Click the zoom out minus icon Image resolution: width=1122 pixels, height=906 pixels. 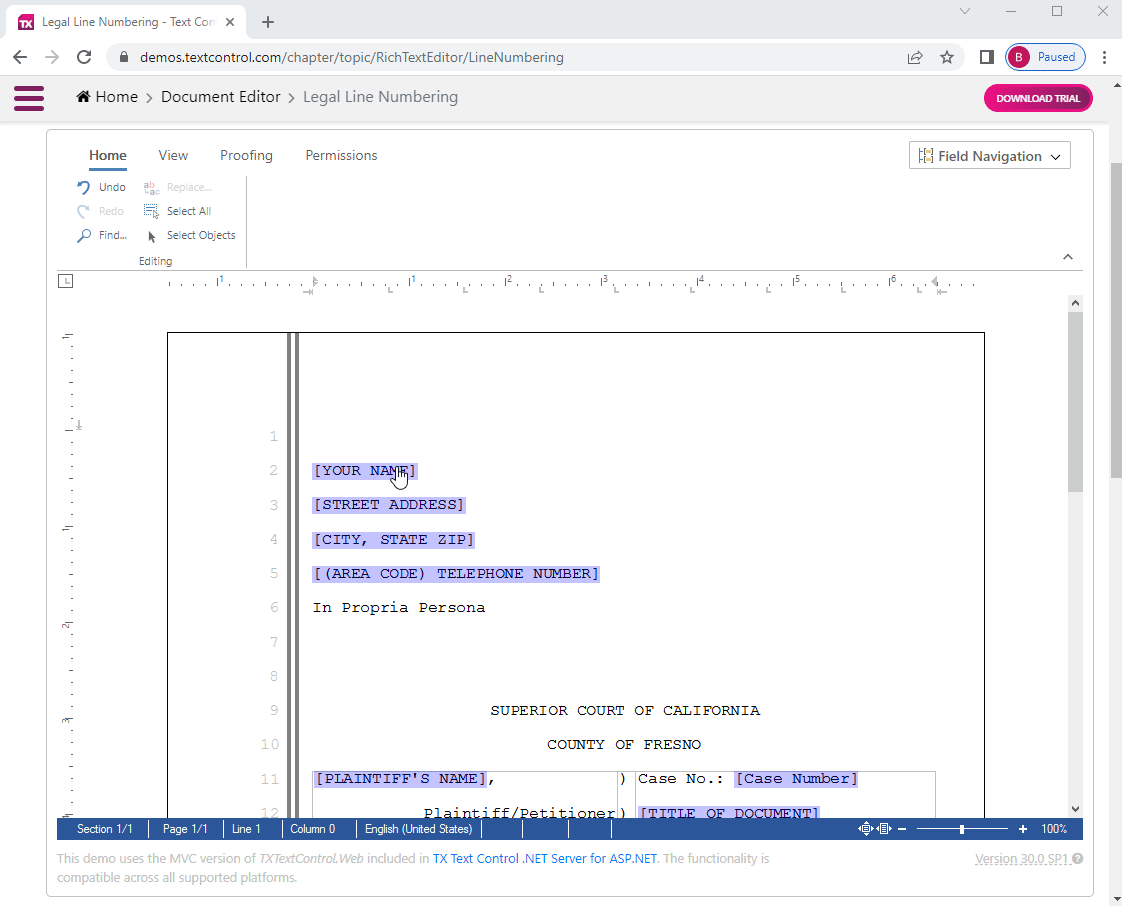tap(902, 829)
